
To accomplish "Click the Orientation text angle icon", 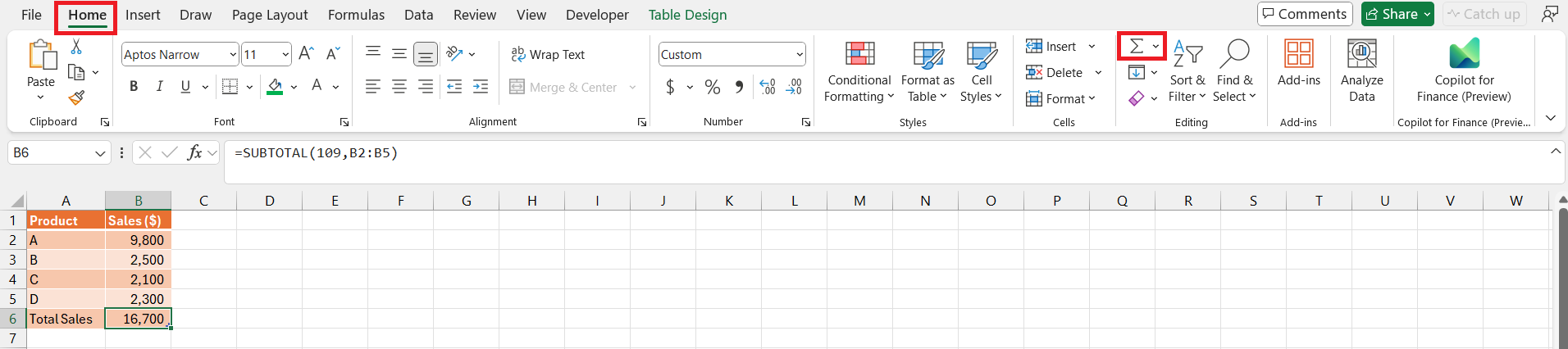I will [x=455, y=54].
